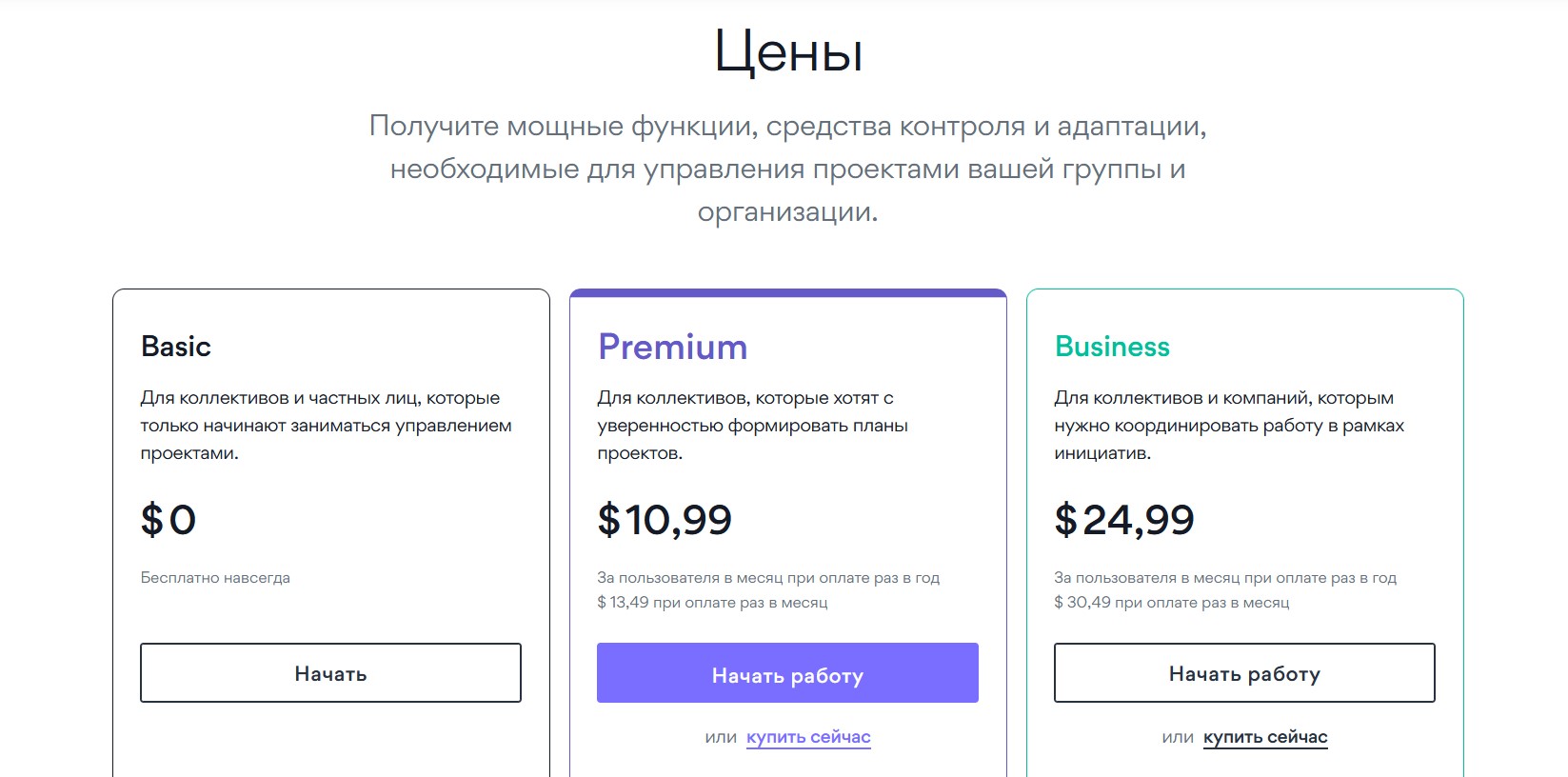
Task: Select the Basic plan title
Action: tap(176, 347)
